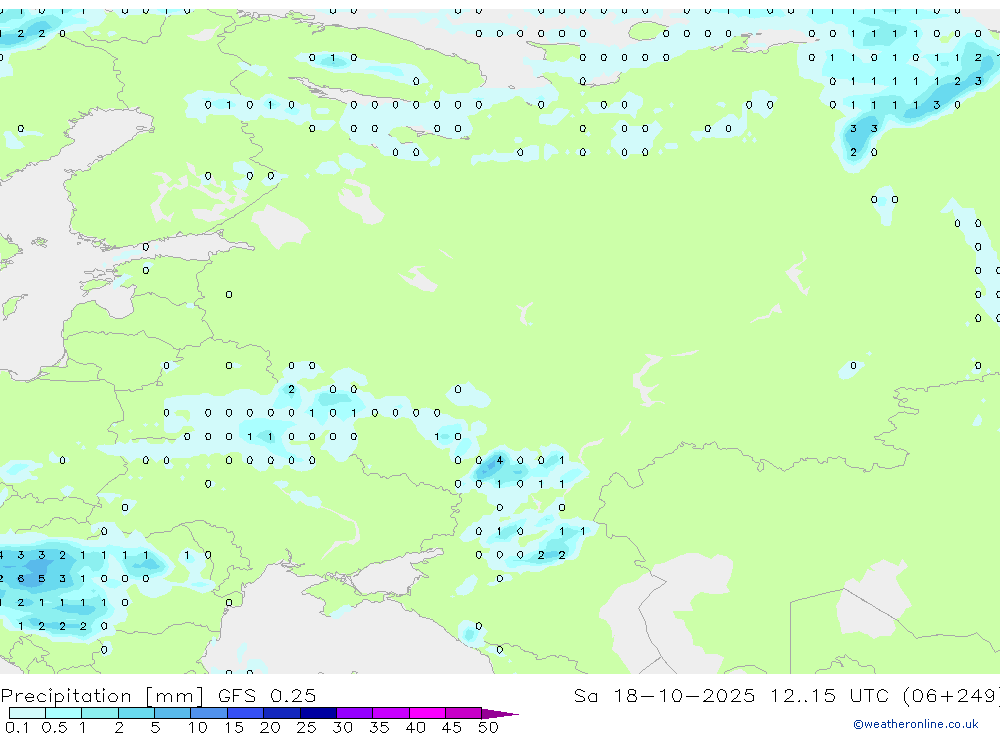Select the 20–25 mm dark blue swatch
Image resolution: width=1000 pixels, height=733 pixels.
coord(282,713)
